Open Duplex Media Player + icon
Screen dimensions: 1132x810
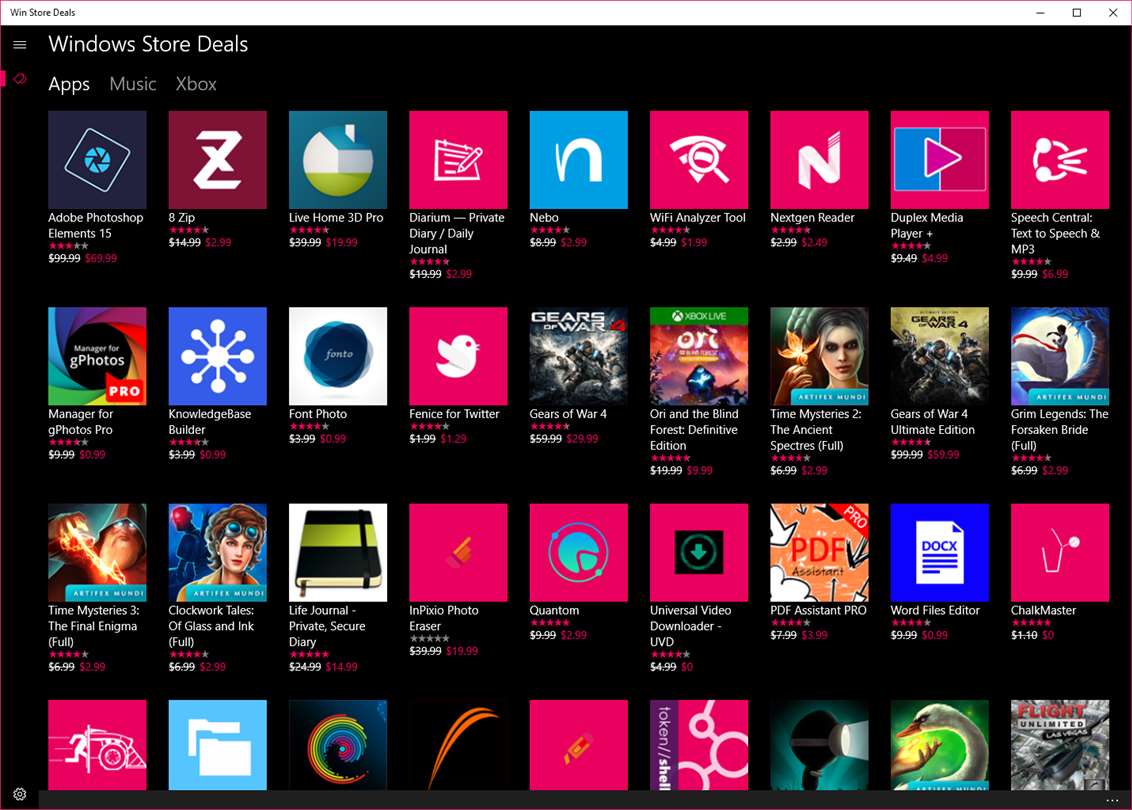[x=939, y=160]
